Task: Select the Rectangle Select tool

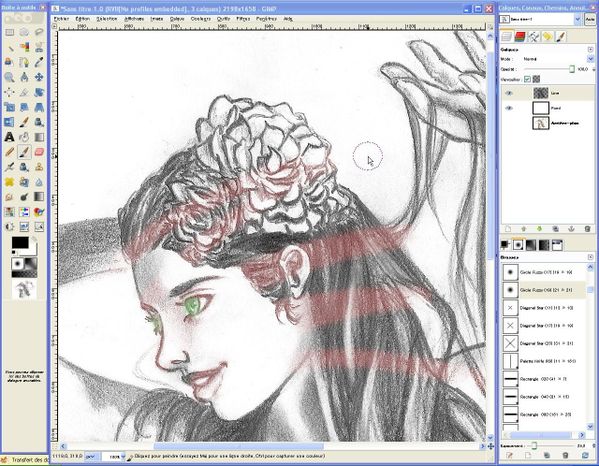Action: [x=10, y=32]
